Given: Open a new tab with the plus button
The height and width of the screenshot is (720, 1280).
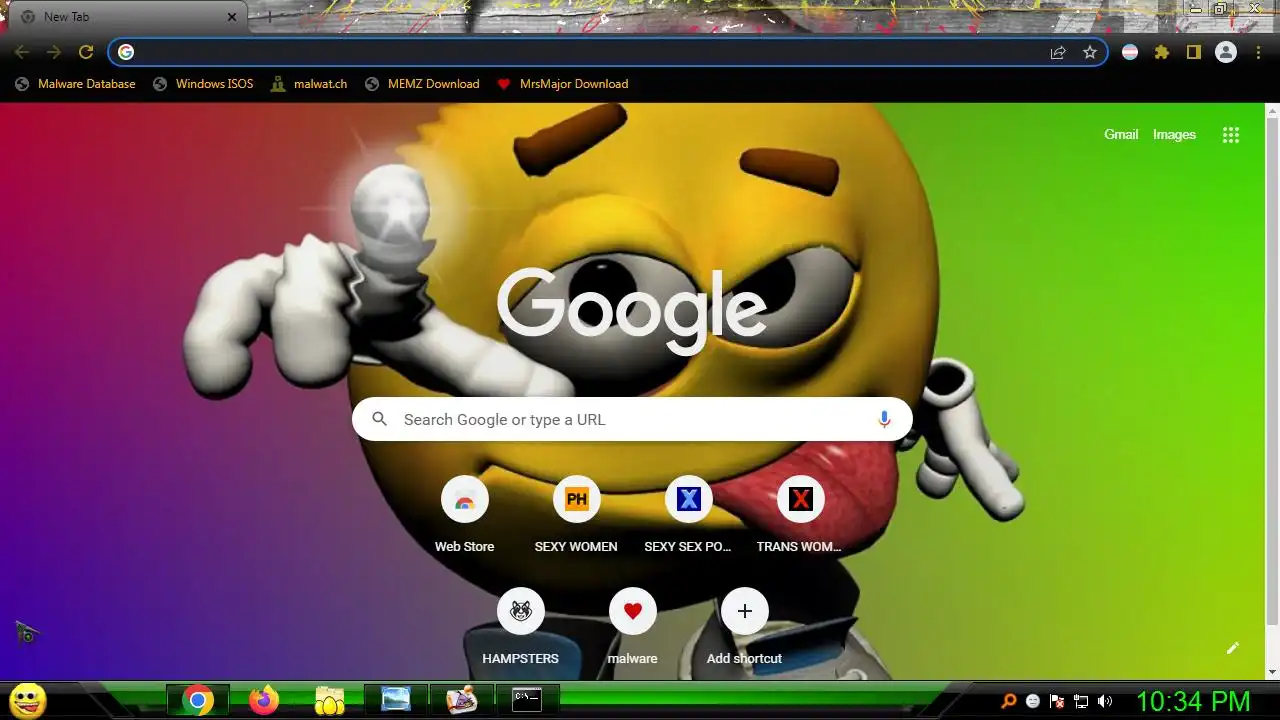Looking at the screenshot, I should coord(268,17).
